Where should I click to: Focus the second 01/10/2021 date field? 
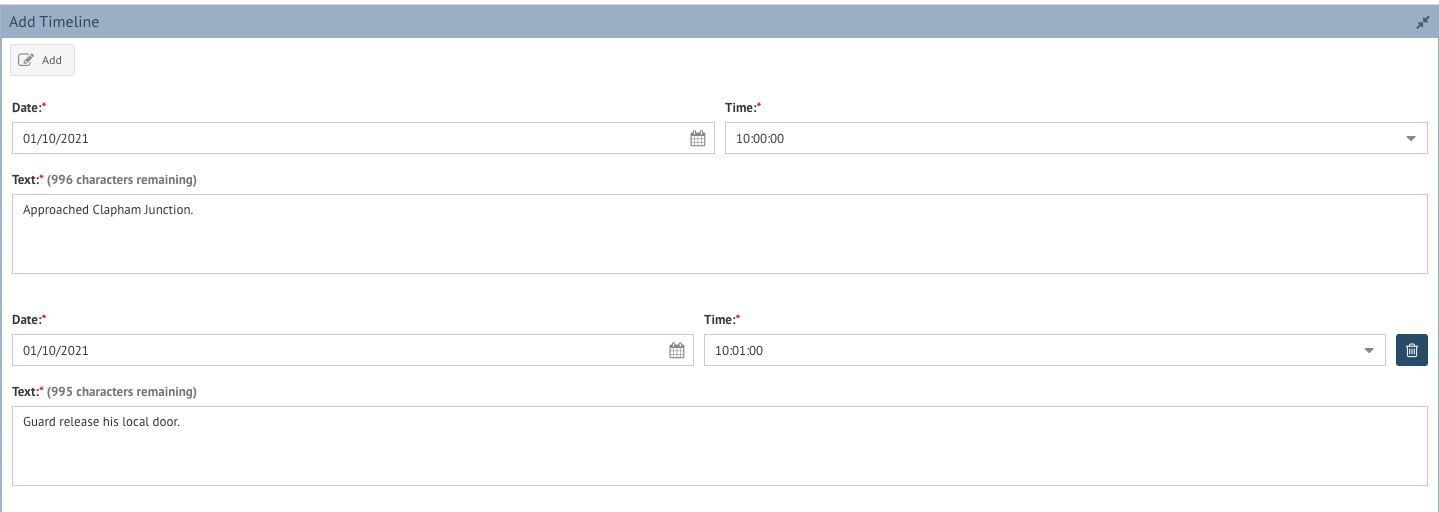coord(353,351)
